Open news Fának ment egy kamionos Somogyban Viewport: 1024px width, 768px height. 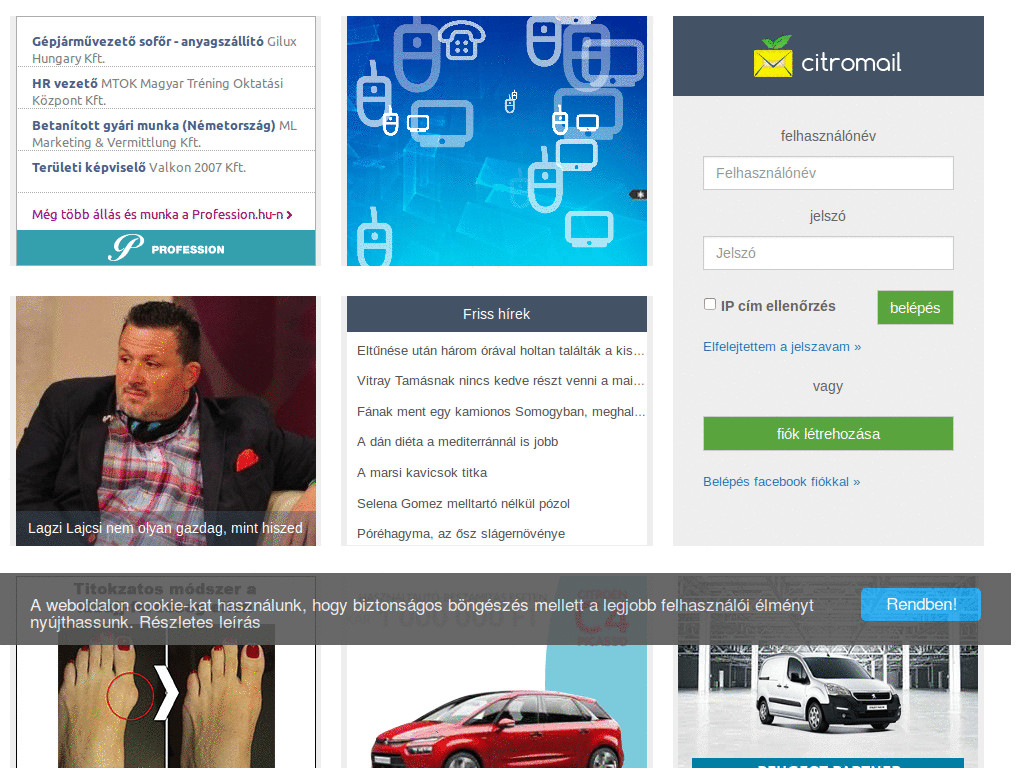click(x=501, y=411)
